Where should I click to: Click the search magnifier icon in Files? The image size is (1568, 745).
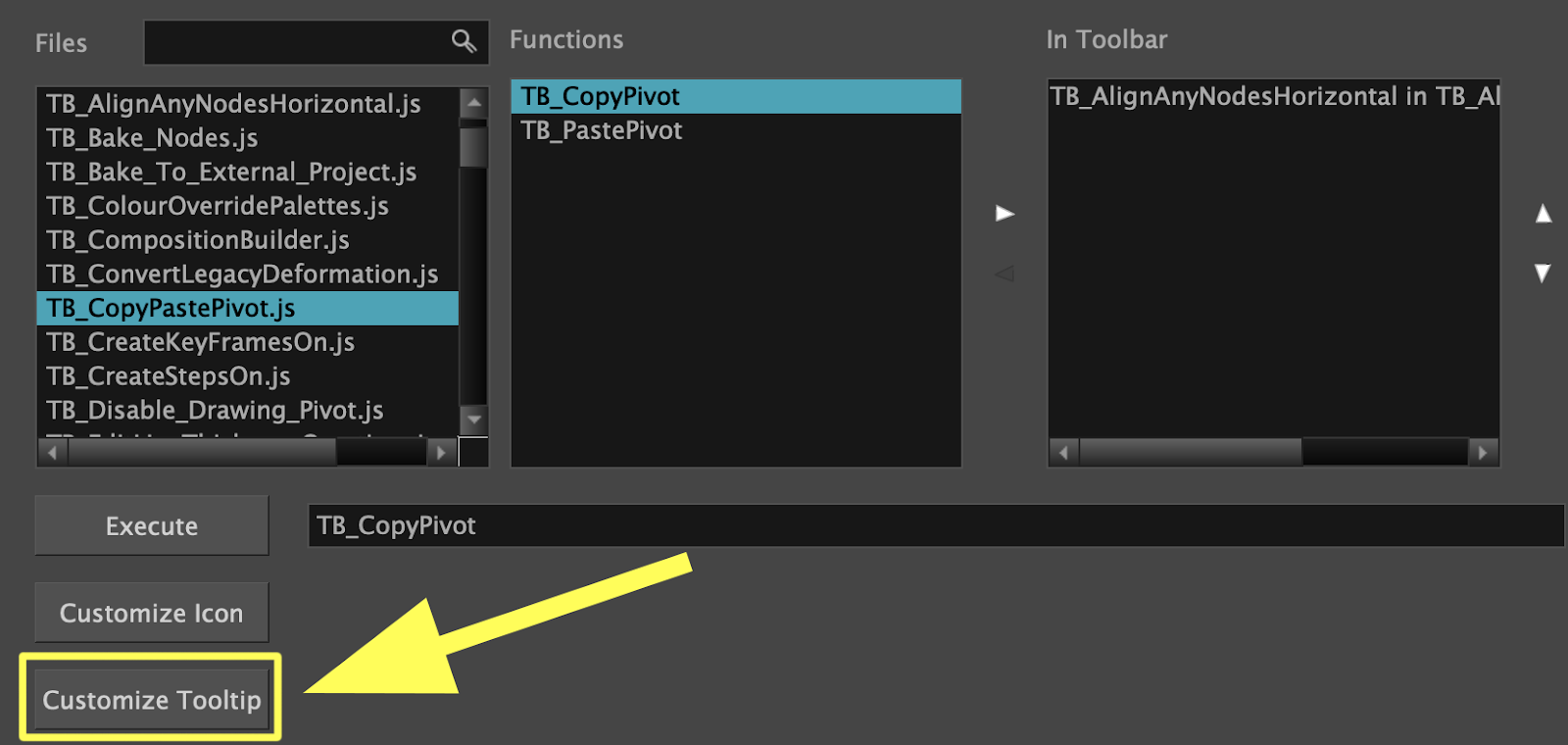(464, 41)
